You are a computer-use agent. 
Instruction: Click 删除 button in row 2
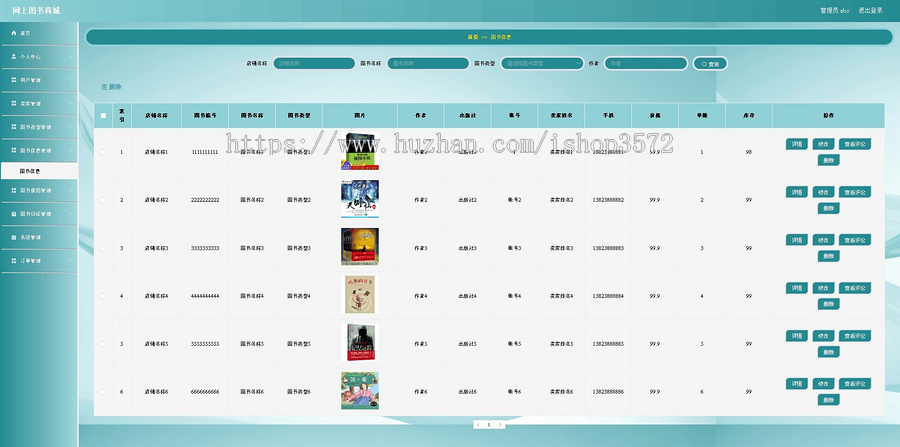pyautogui.click(x=828, y=208)
